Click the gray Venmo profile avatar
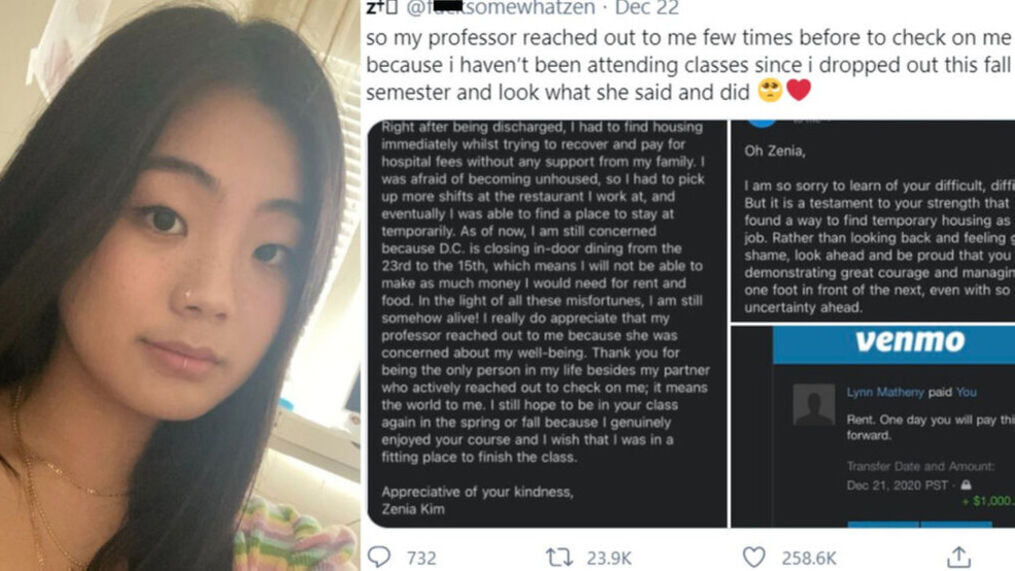Screen dimensions: 1015x571 (x=814, y=405)
